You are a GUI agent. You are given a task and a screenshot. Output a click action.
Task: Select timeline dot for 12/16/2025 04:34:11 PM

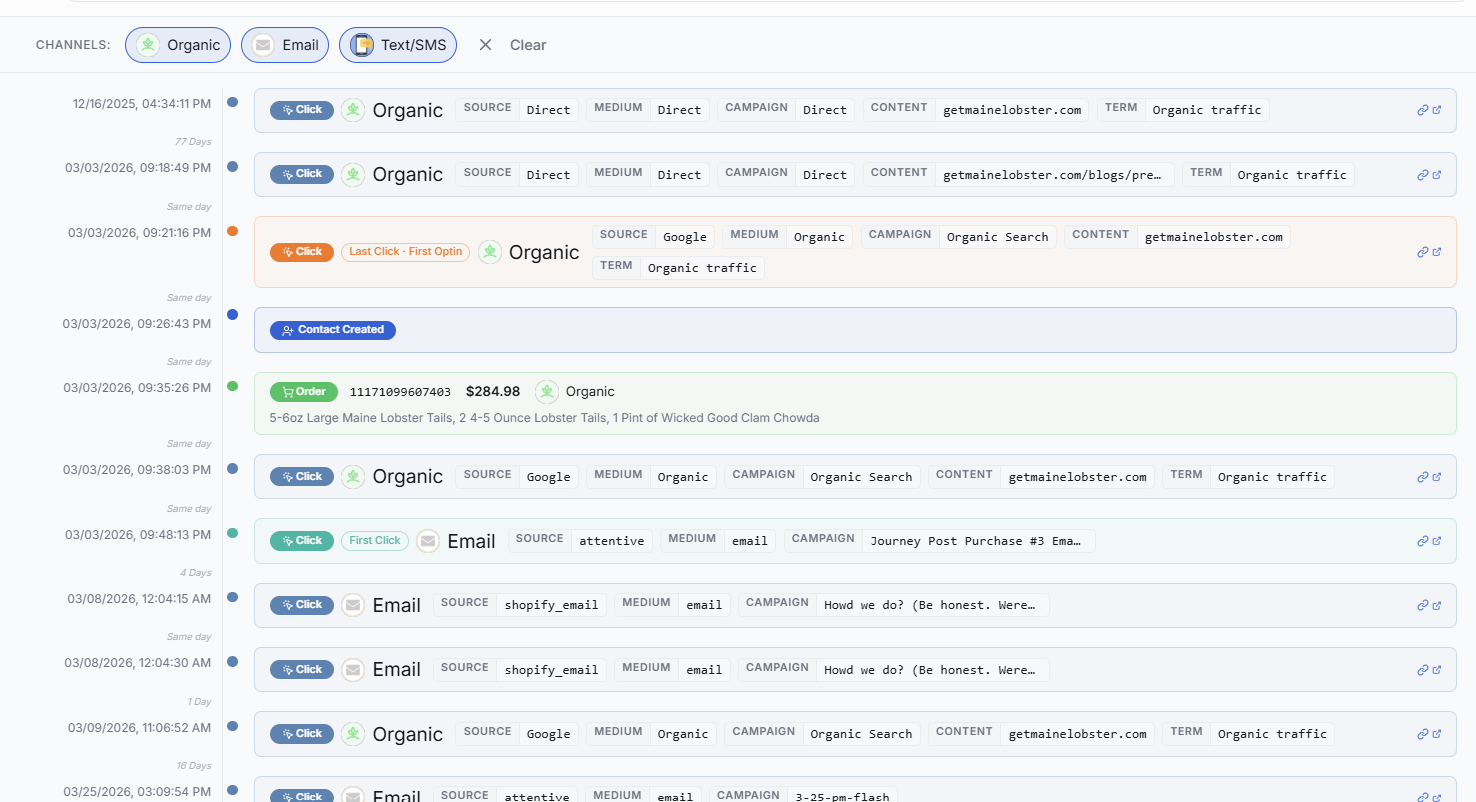click(x=233, y=102)
